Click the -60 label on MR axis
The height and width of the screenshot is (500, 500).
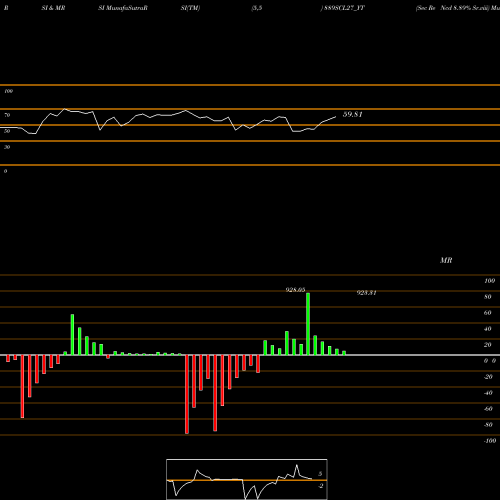(x=488, y=409)
